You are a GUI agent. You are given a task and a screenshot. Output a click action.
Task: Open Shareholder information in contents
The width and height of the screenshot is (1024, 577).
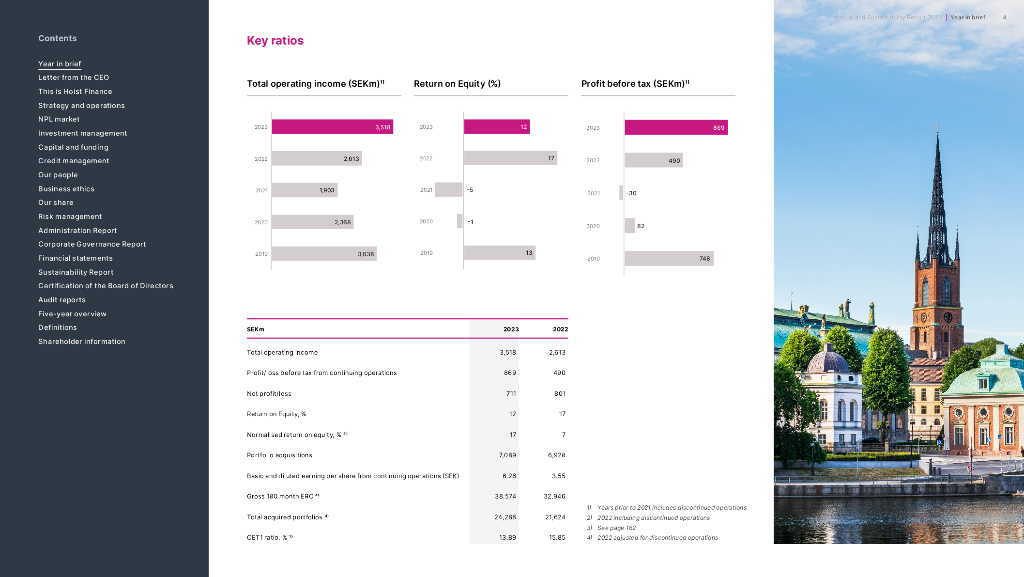coord(82,342)
